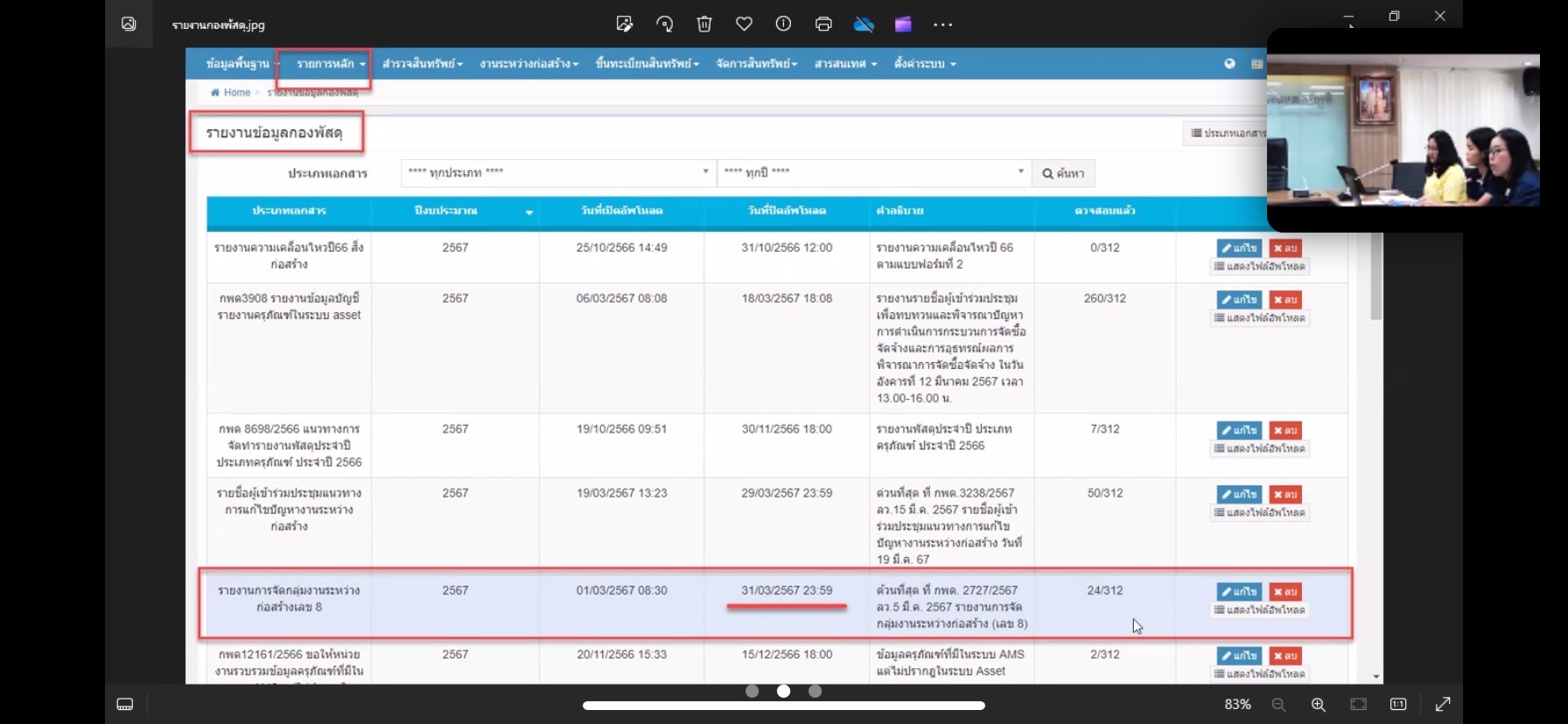
Task: Click the cell 19/03/2567 13:23
Action: (x=621, y=493)
